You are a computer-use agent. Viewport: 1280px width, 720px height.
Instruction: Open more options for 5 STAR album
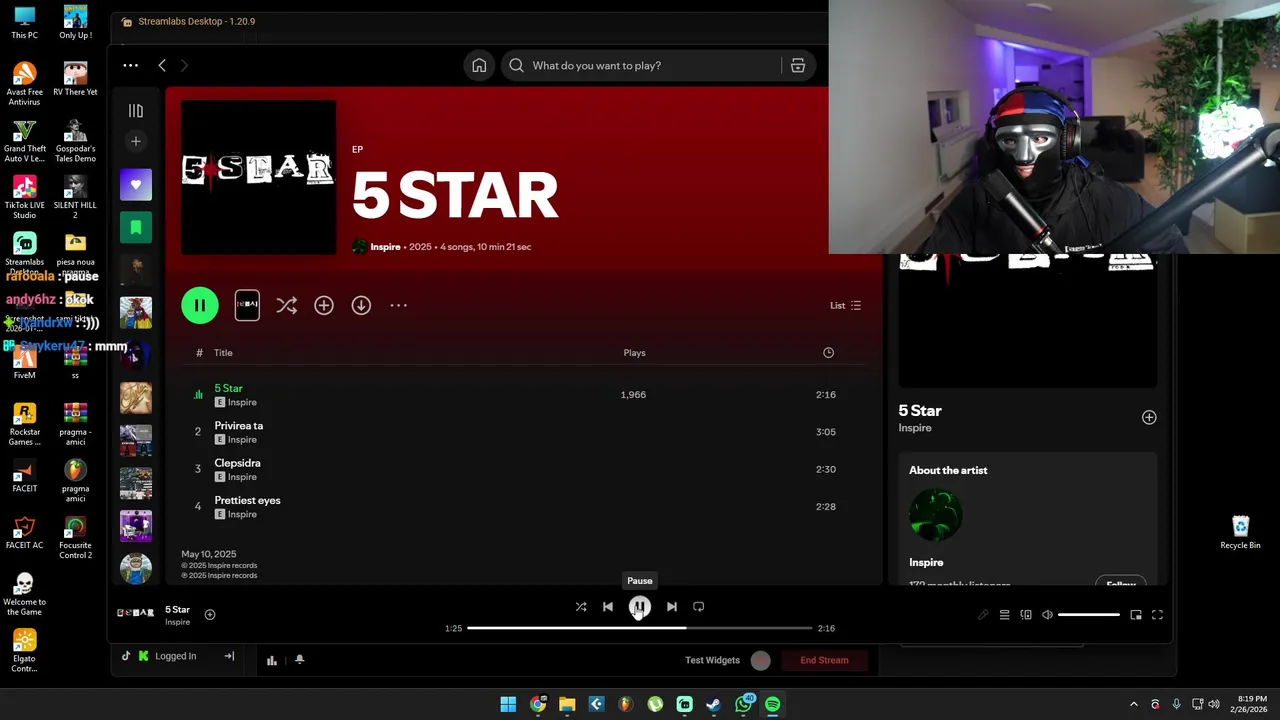398,306
